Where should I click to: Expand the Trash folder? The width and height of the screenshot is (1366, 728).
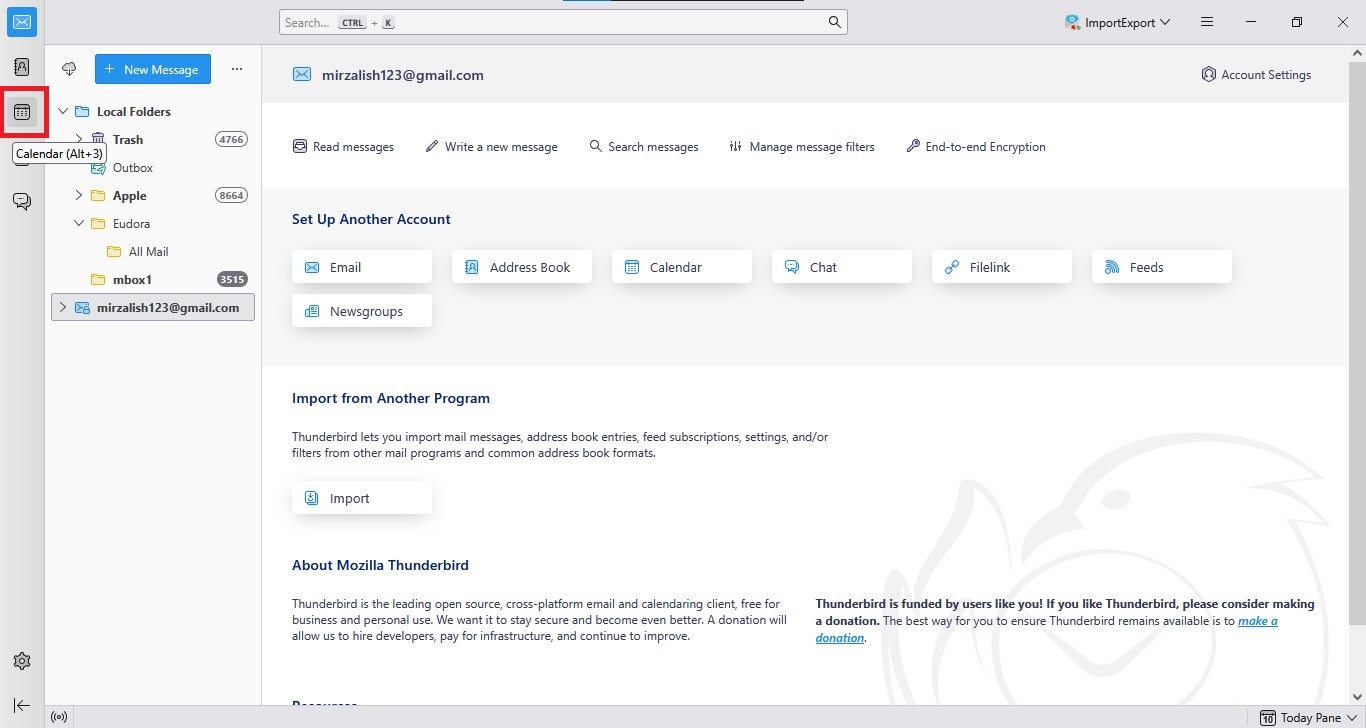click(79, 139)
